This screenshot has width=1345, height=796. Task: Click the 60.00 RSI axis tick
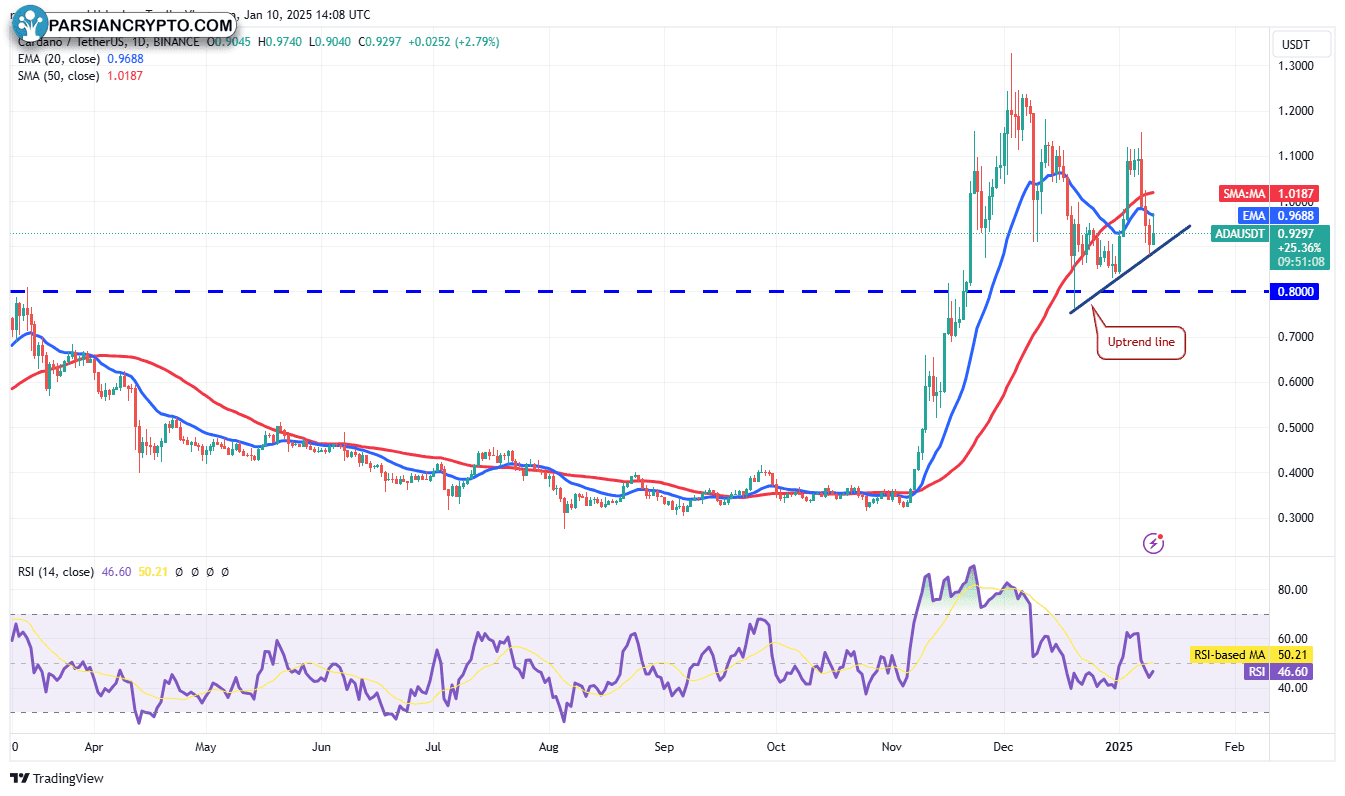tap(1294, 639)
